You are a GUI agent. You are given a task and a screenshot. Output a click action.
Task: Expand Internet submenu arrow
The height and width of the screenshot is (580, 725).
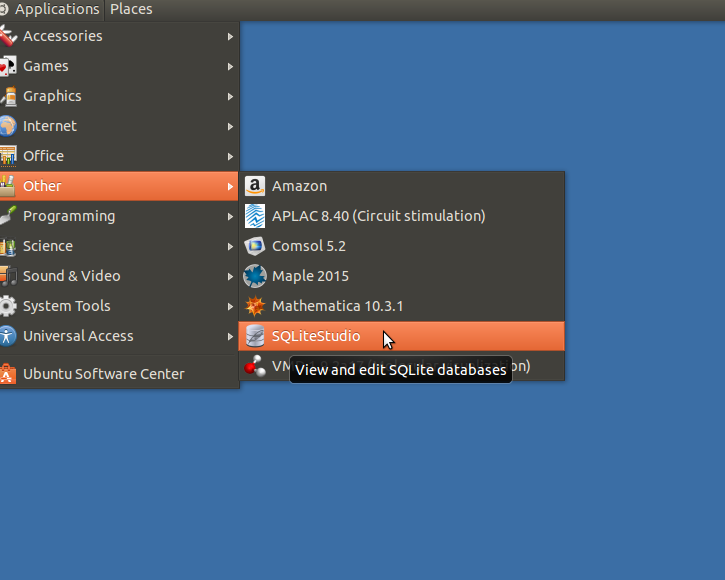click(230, 127)
